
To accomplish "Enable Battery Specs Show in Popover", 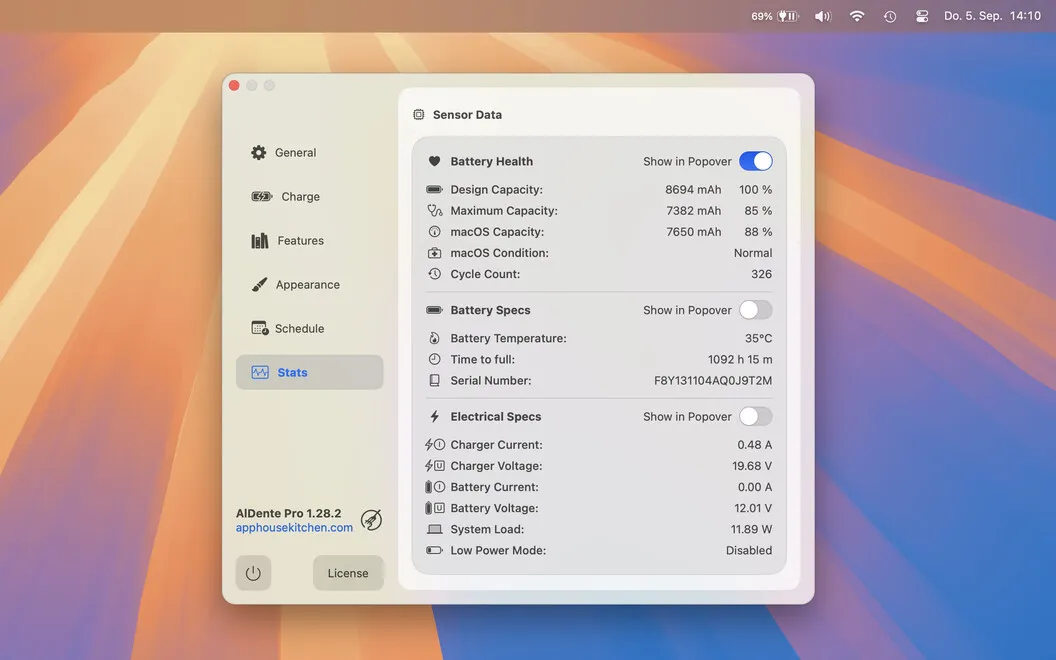I will (x=756, y=310).
